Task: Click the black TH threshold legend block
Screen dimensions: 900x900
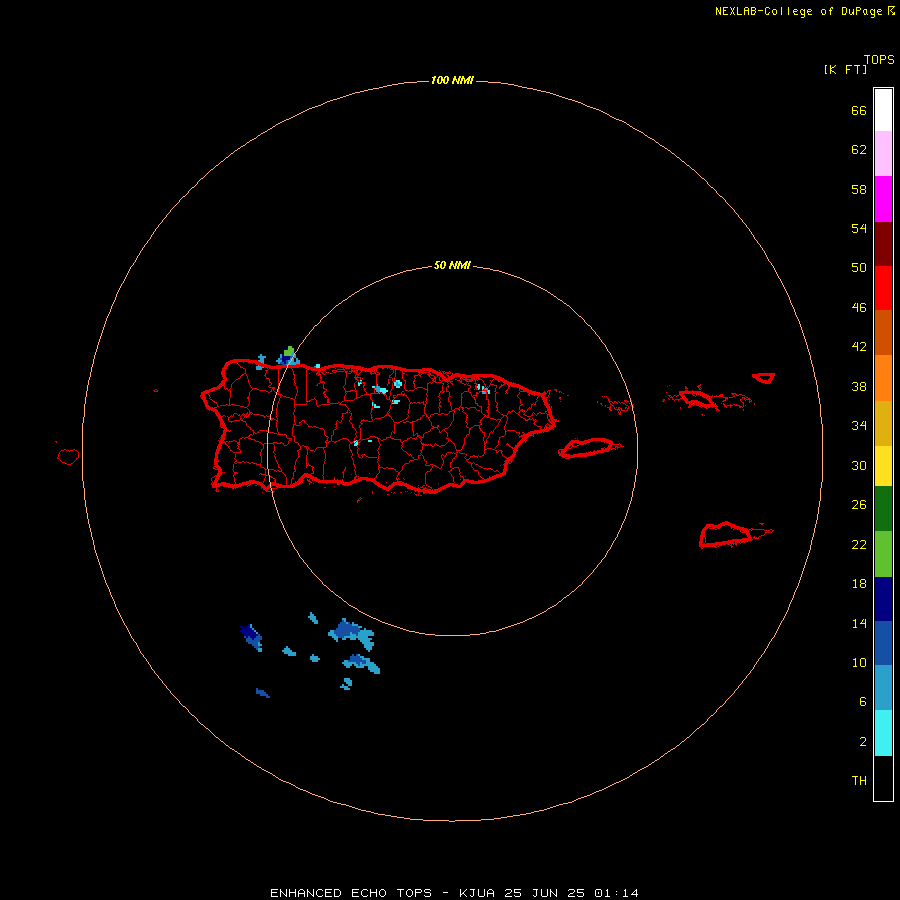Action: pos(883,778)
